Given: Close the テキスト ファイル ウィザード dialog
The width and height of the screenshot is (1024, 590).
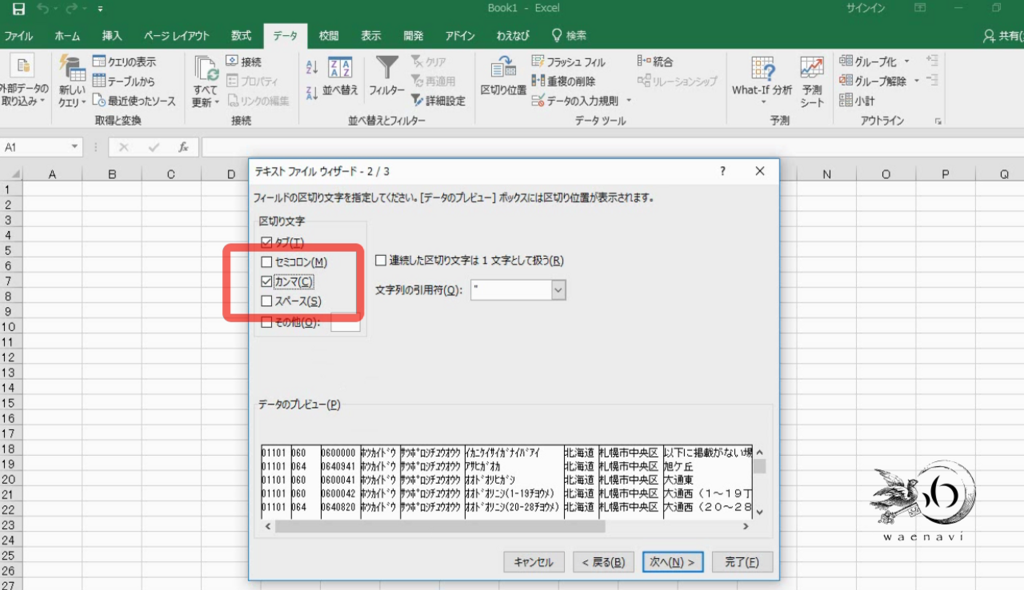Looking at the screenshot, I should [x=760, y=171].
